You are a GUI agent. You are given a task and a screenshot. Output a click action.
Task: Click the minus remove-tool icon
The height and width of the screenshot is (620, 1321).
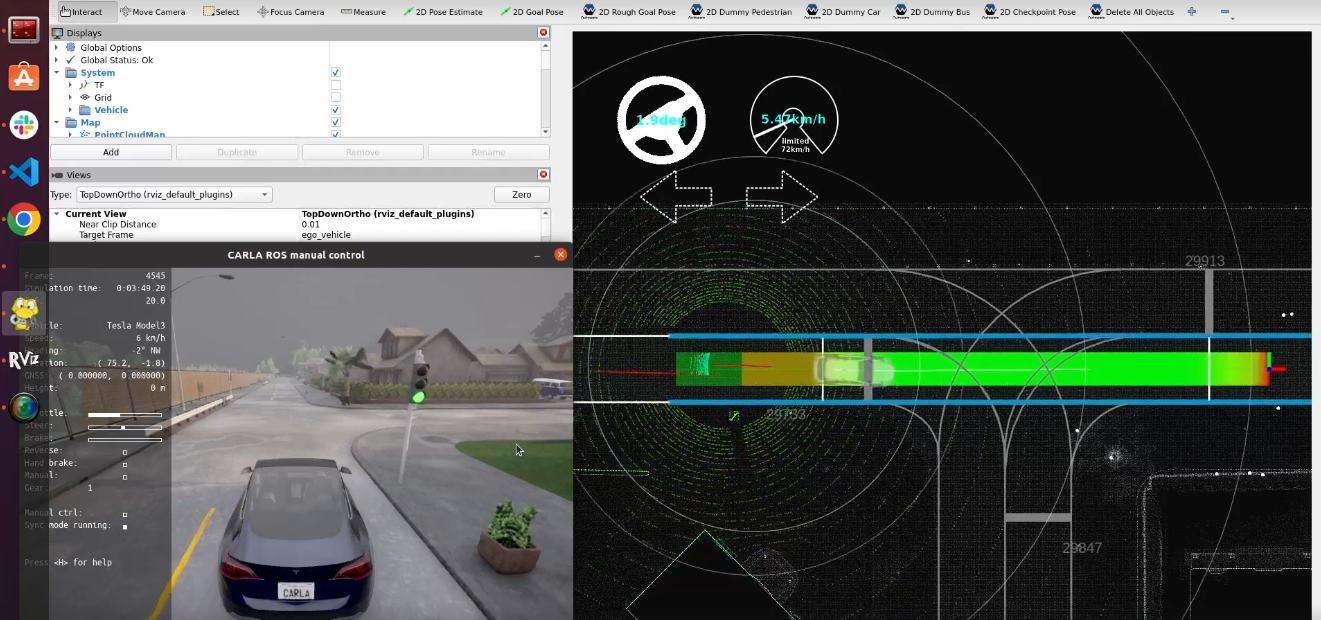[x=1225, y=12]
